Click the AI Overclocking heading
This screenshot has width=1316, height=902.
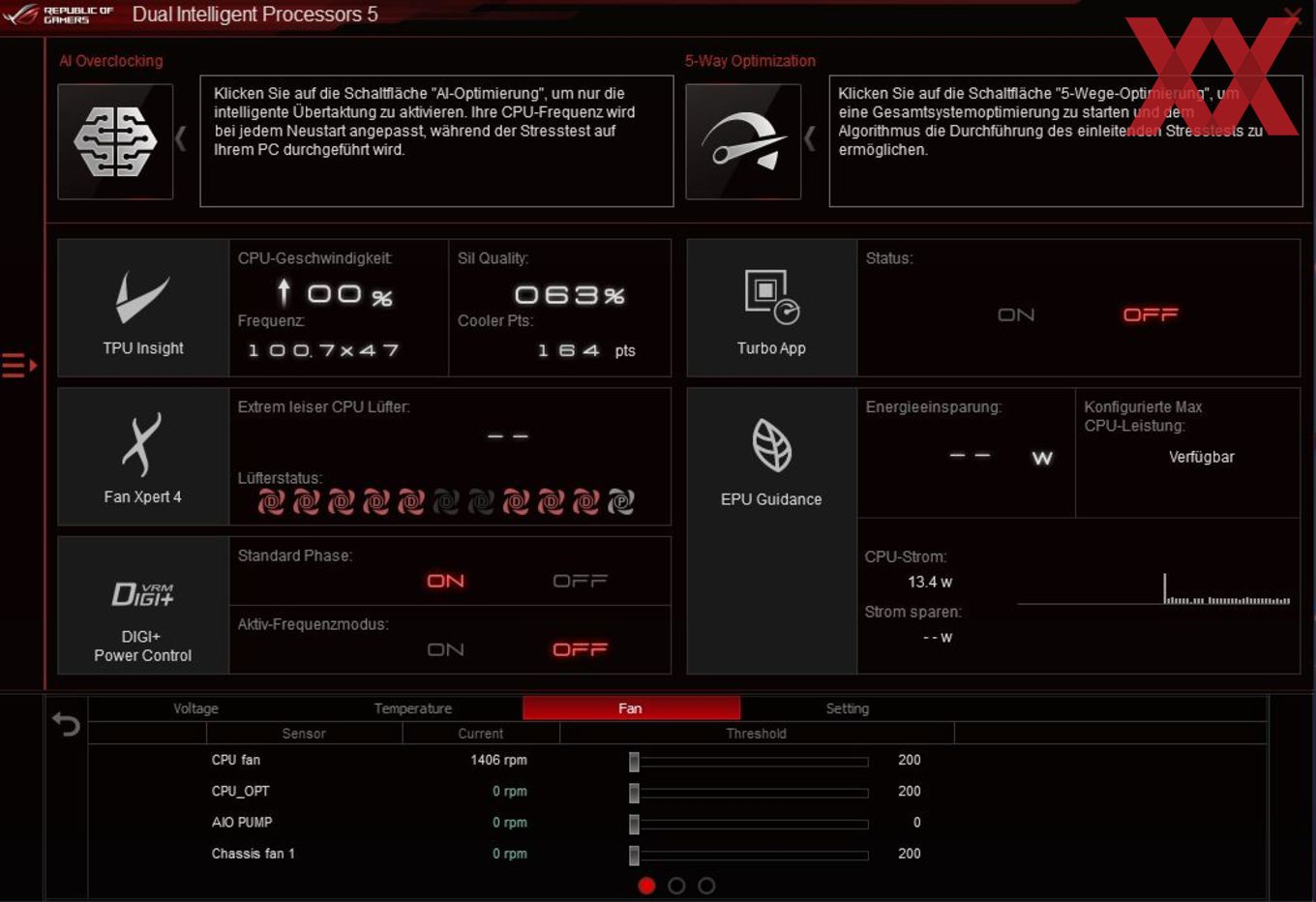(111, 61)
